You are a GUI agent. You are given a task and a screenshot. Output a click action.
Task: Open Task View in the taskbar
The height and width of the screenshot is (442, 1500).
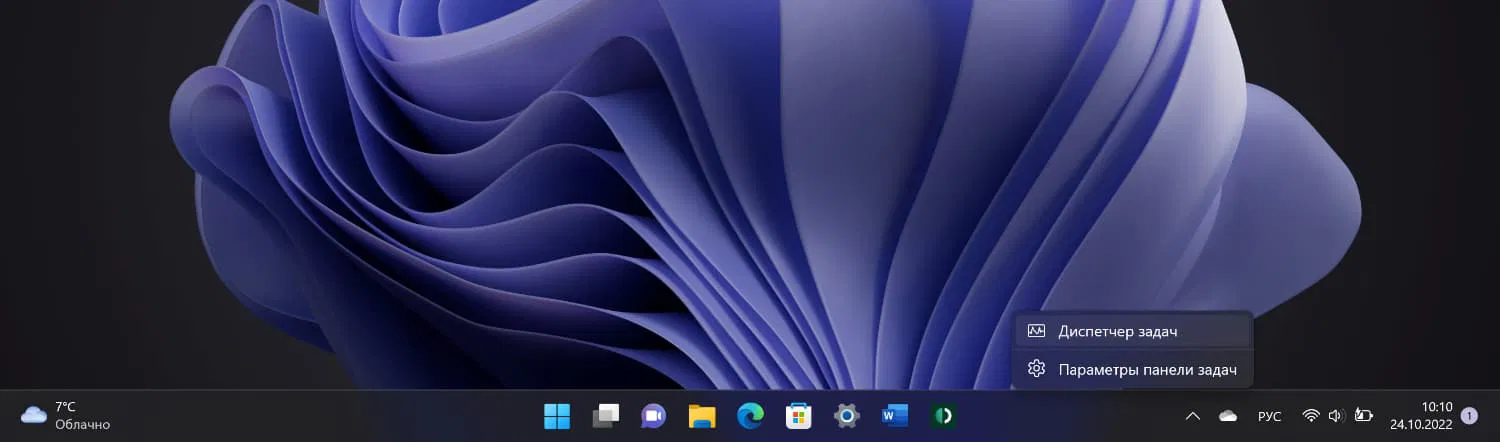pos(606,416)
